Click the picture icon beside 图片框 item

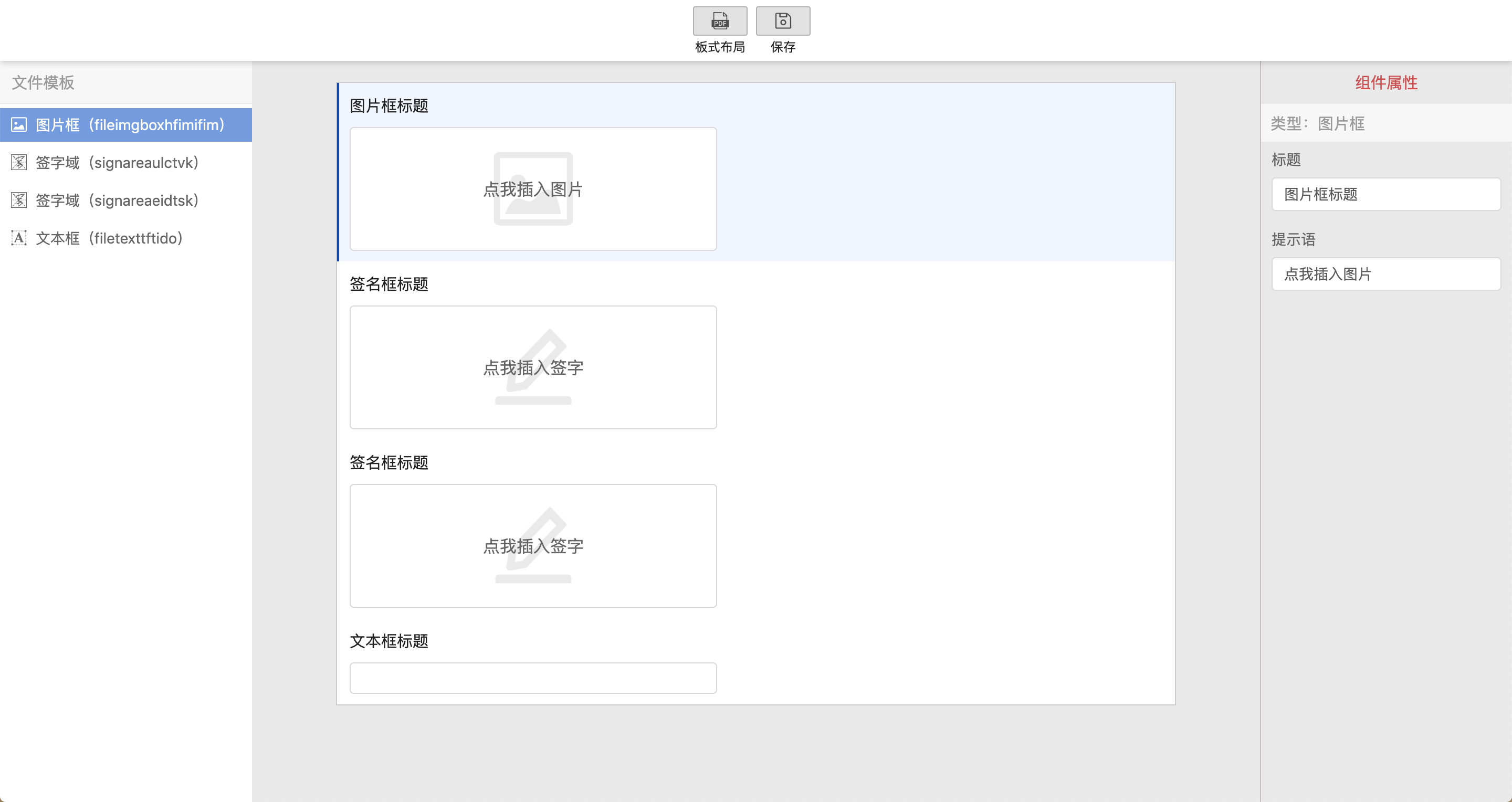coord(19,125)
